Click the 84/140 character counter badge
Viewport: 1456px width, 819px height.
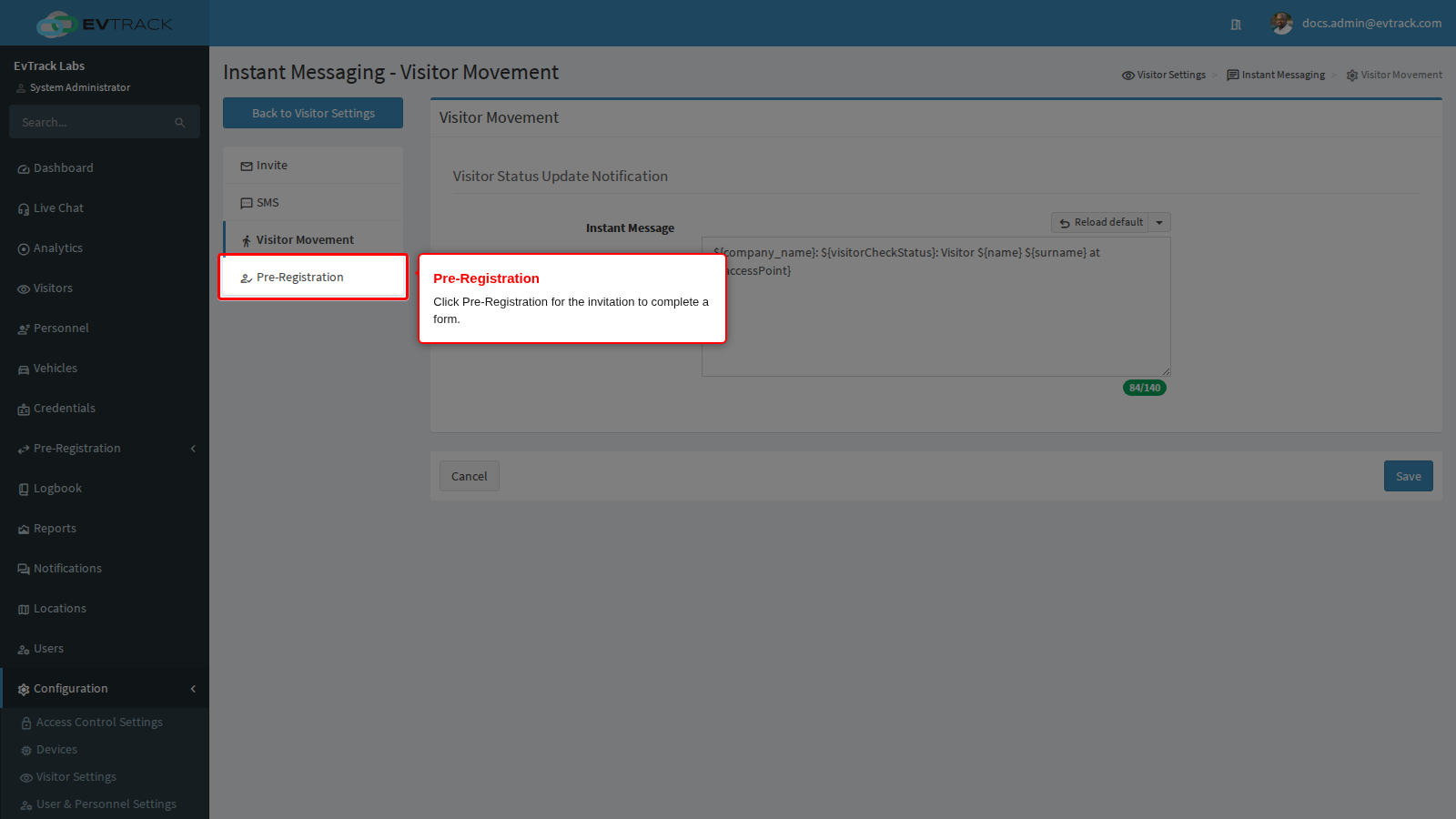tap(1145, 388)
